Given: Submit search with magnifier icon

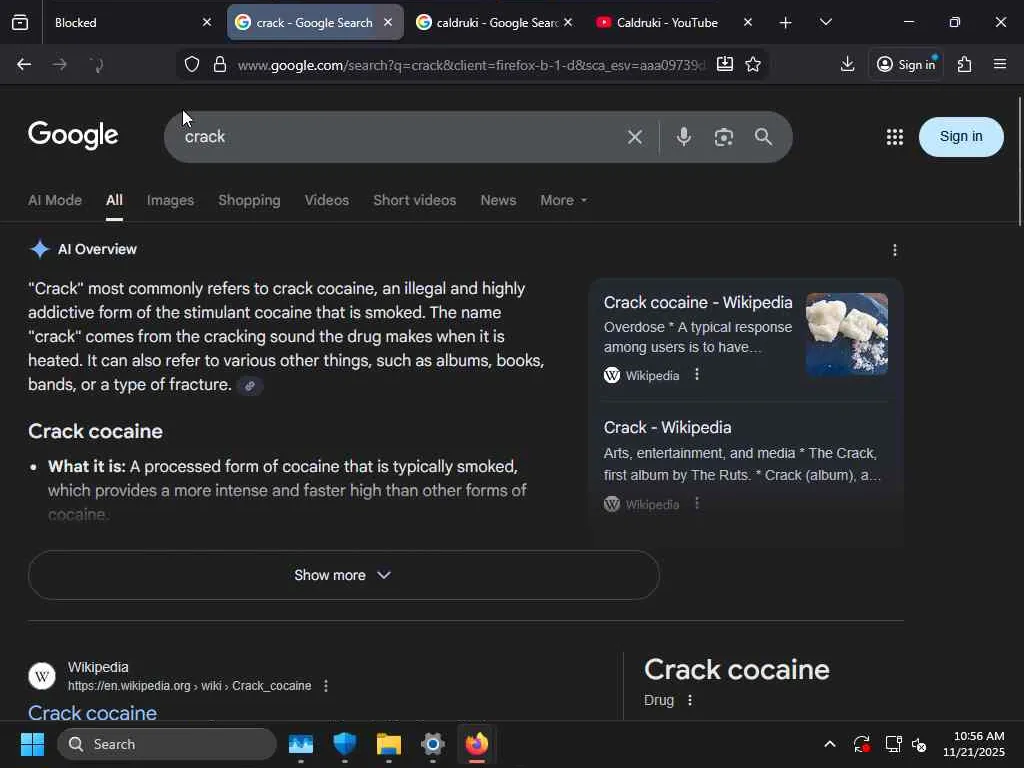Looking at the screenshot, I should pyautogui.click(x=763, y=136).
